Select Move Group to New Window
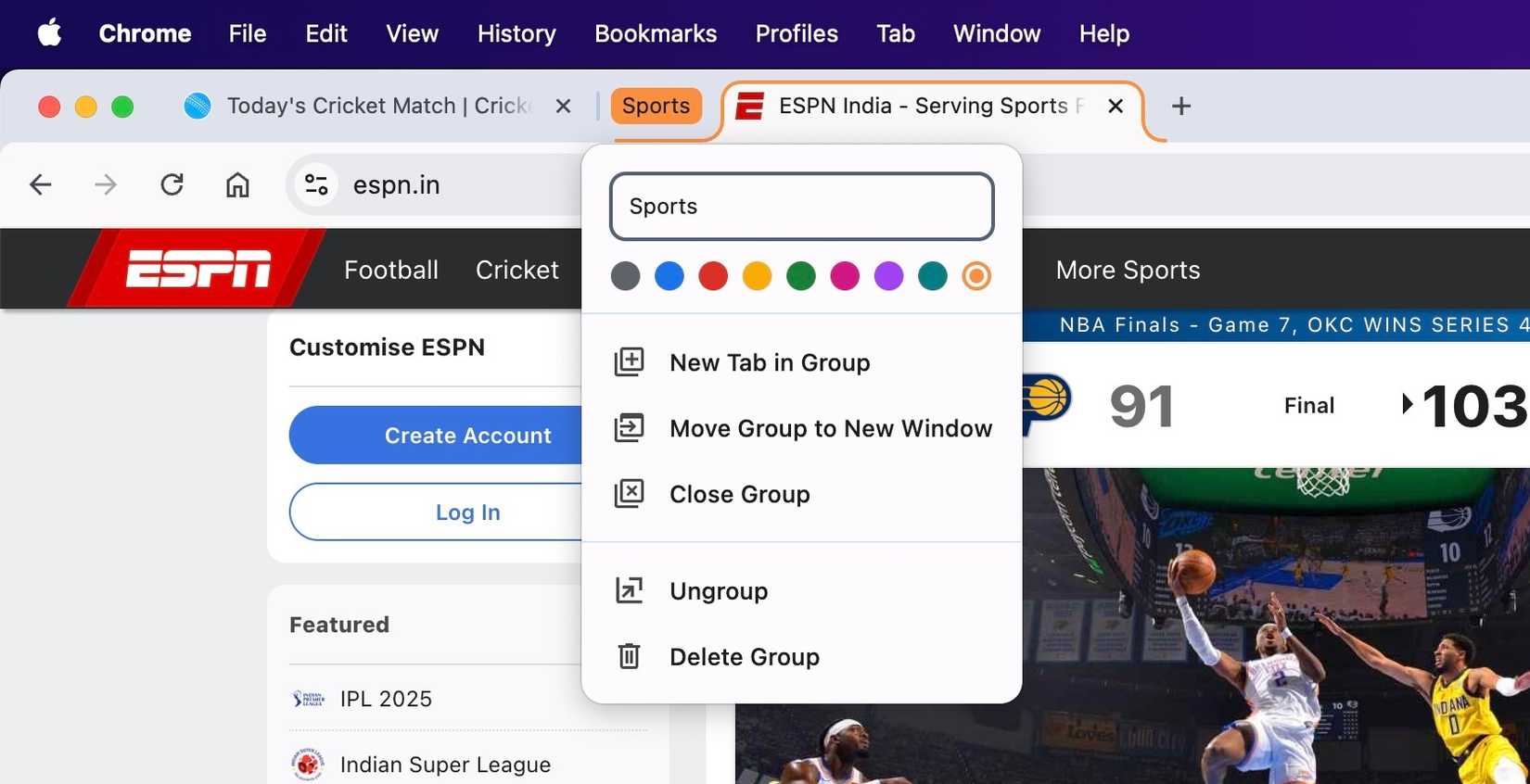The image size is (1530, 784). tap(801, 428)
